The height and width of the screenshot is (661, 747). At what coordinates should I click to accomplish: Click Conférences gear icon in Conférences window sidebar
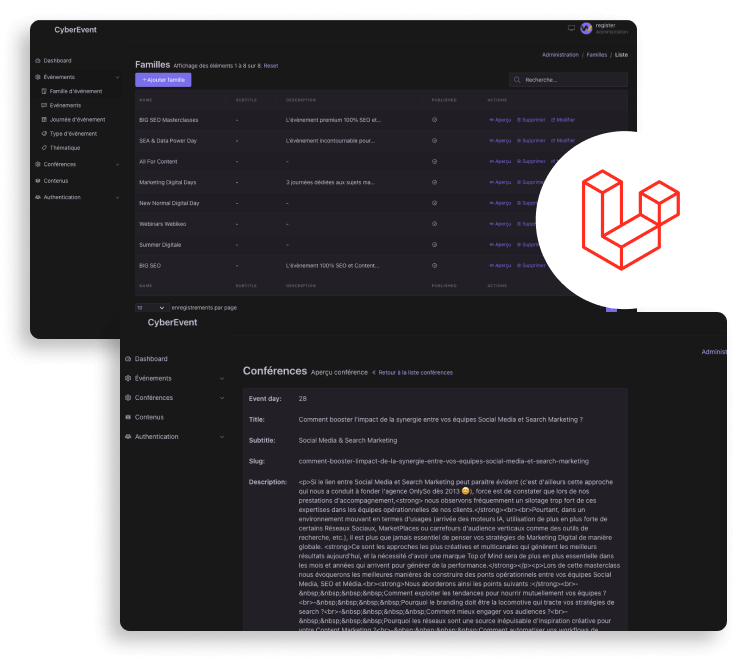[x=128, y=397]
